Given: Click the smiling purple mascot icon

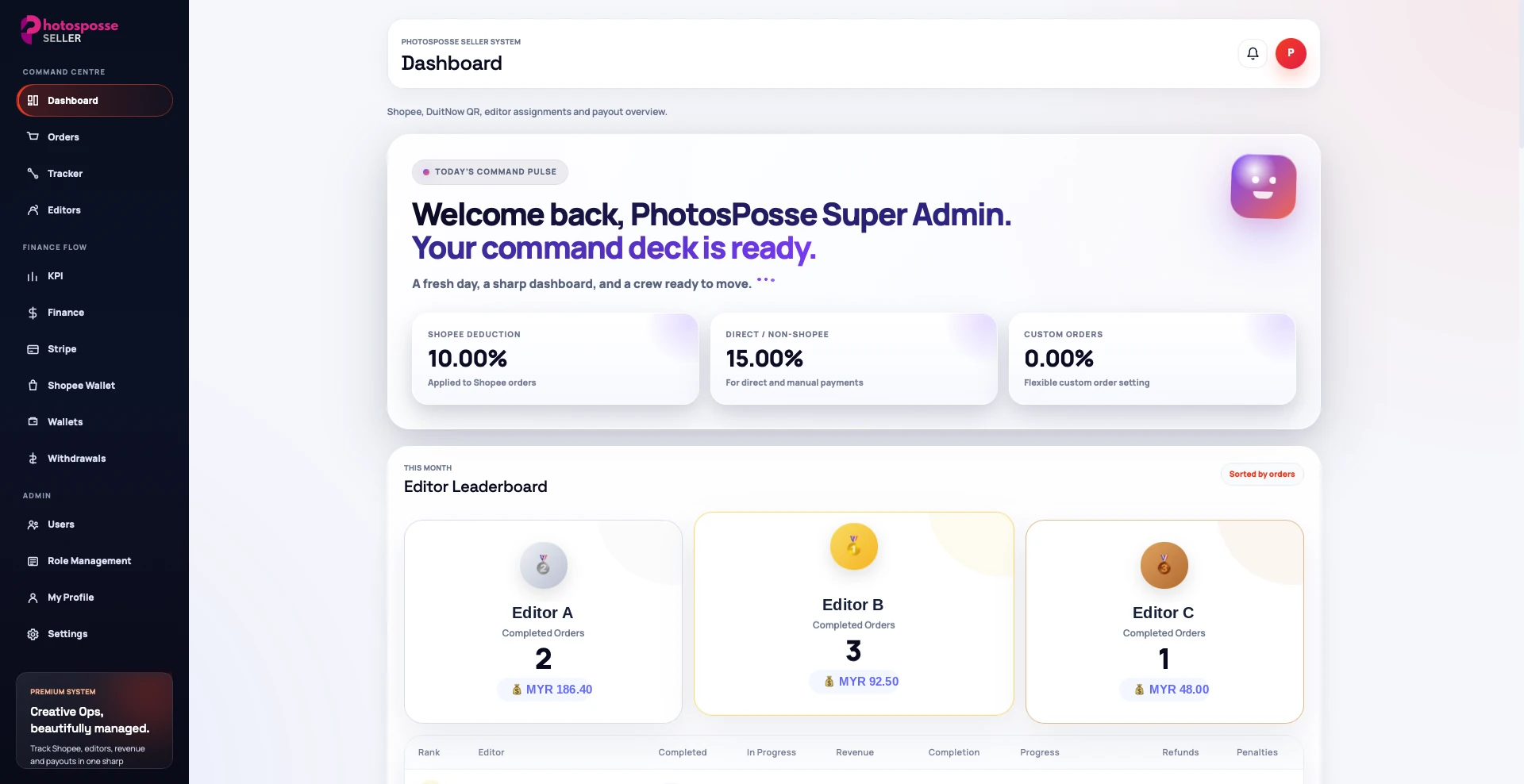Looking at the screenshot, I should (x=1263, y=186).
